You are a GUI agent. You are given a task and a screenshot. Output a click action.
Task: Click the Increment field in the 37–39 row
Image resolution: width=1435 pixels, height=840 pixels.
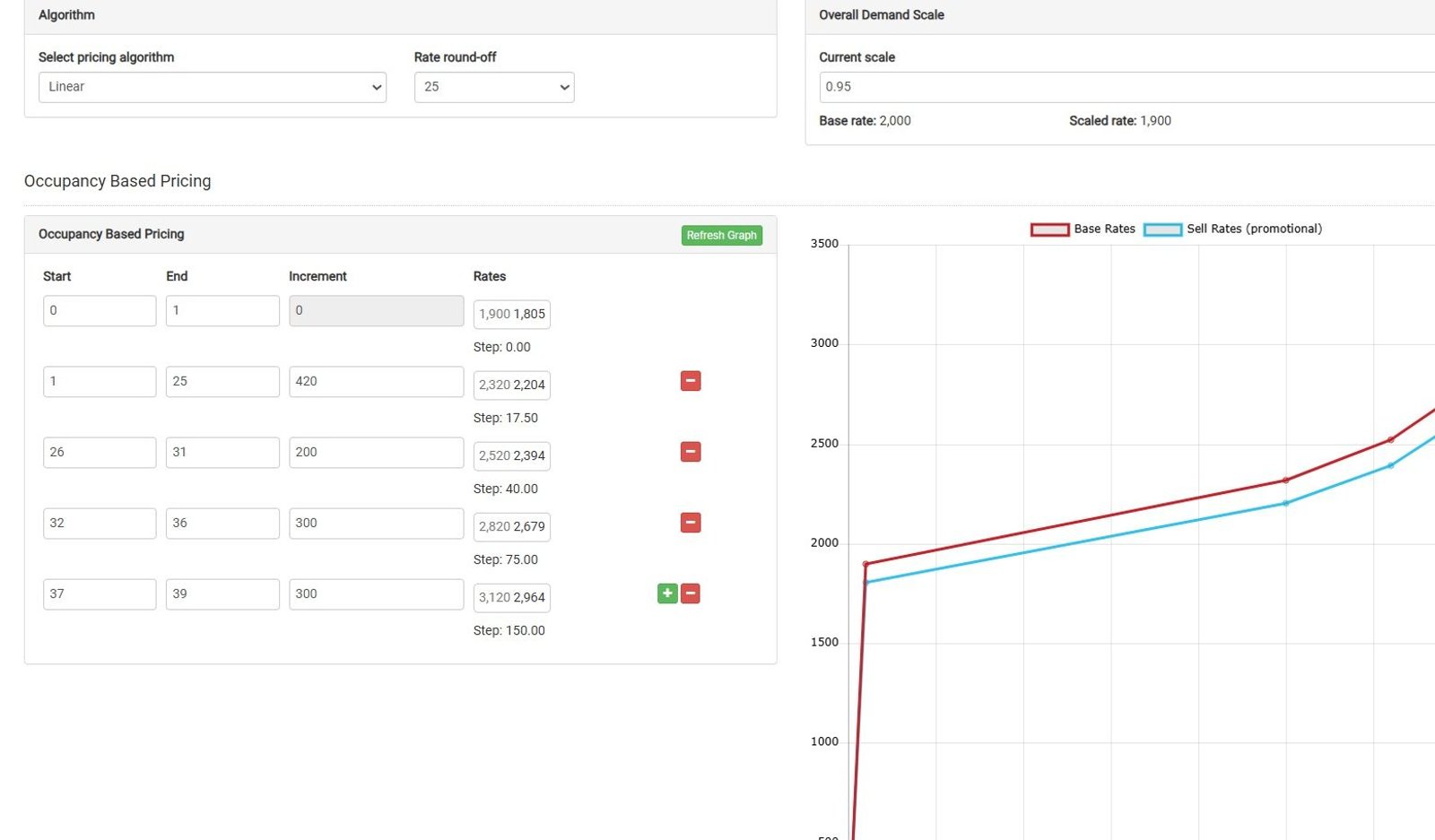(377, 593)
